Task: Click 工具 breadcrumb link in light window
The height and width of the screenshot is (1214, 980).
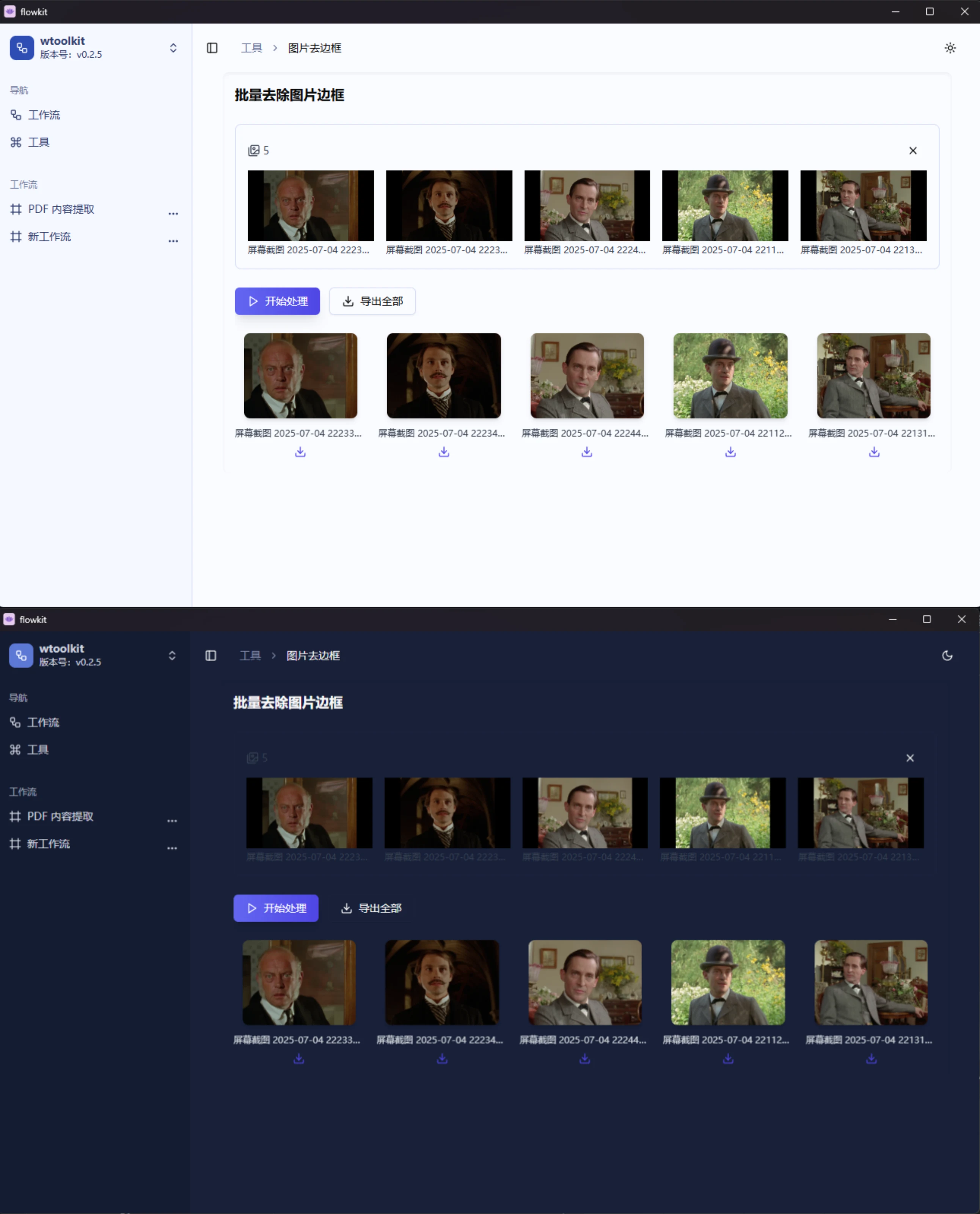Action: coord(252,48)
